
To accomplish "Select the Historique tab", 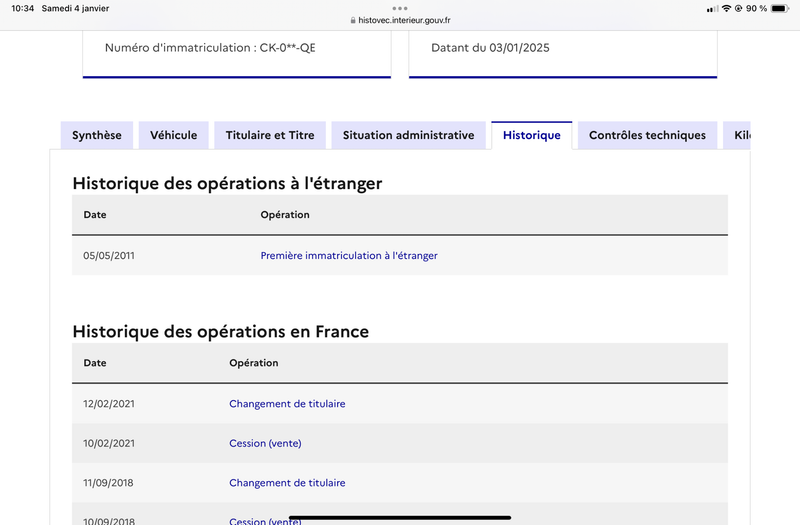I will click(x=532, y=135).
